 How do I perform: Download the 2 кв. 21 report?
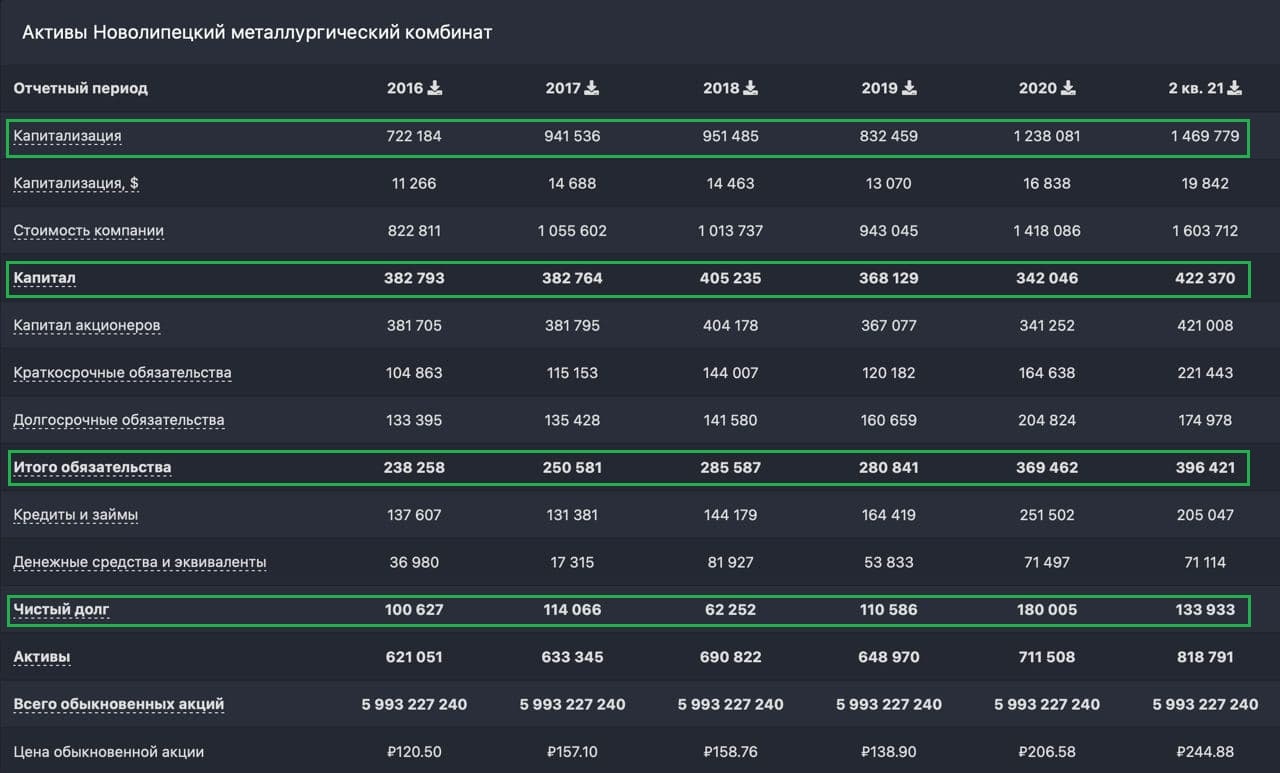pyautogui.click(x=1235, y=88)
